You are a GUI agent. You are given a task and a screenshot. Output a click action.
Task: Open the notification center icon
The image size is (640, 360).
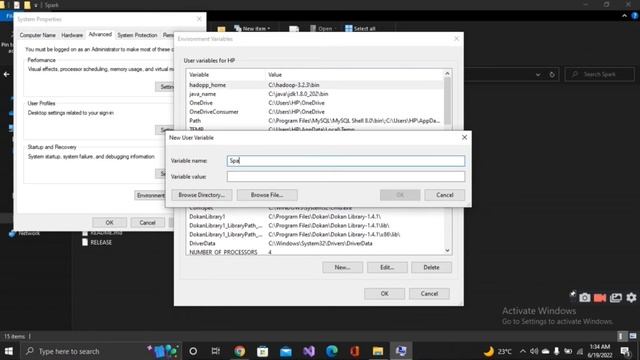coord(625,351)
